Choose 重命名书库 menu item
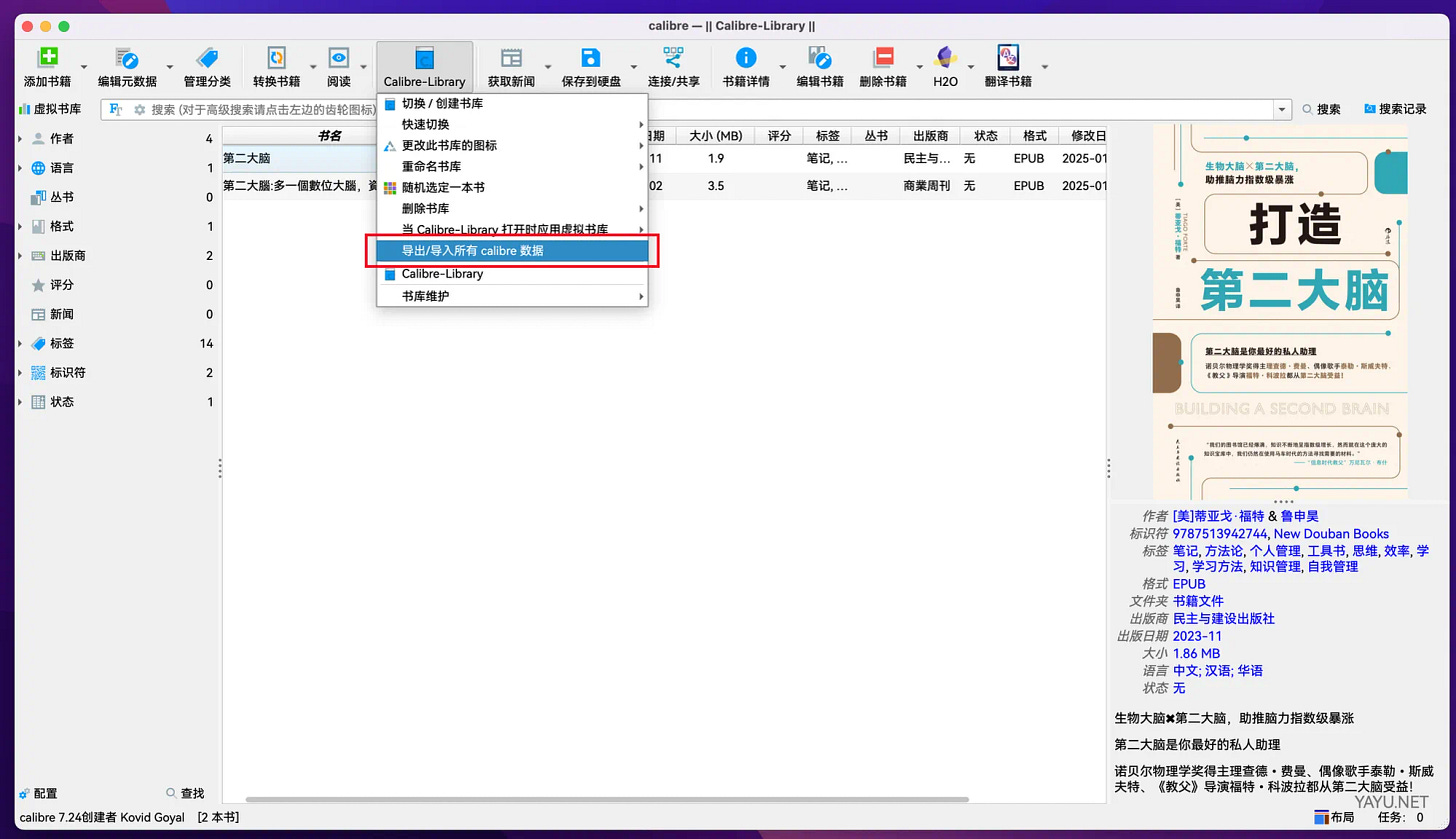This screenshot has width=1456, height=839. [512, 167]
